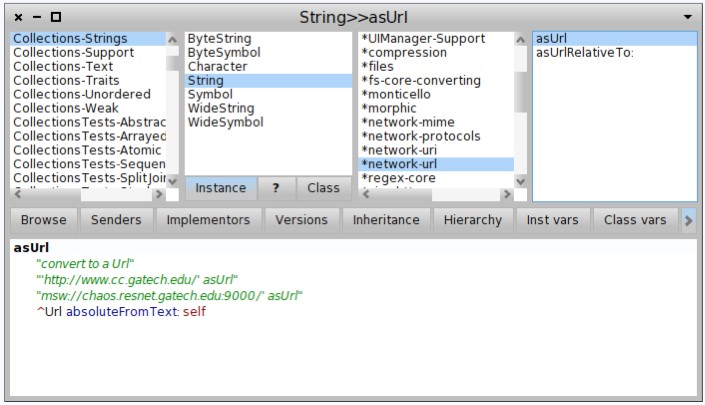Expand more toolbar buttons with right arrow
Image resolution: width=705 pixels, height=405 pixels.
coord(688,220)
